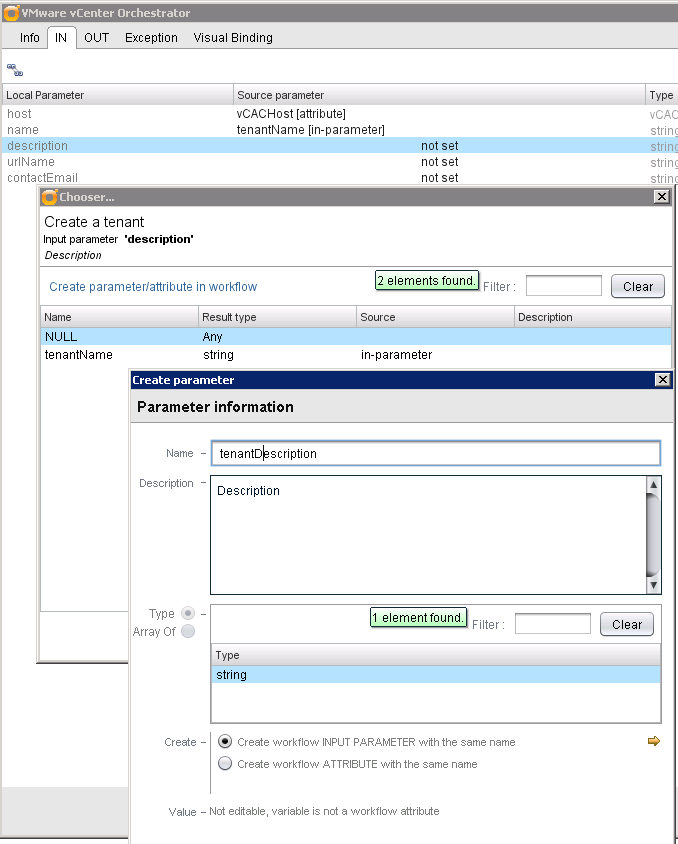The height and width of the screenshot is (844, 678).
Task: Click the Name field containing tenantDescription
Action: click(436, 453)
